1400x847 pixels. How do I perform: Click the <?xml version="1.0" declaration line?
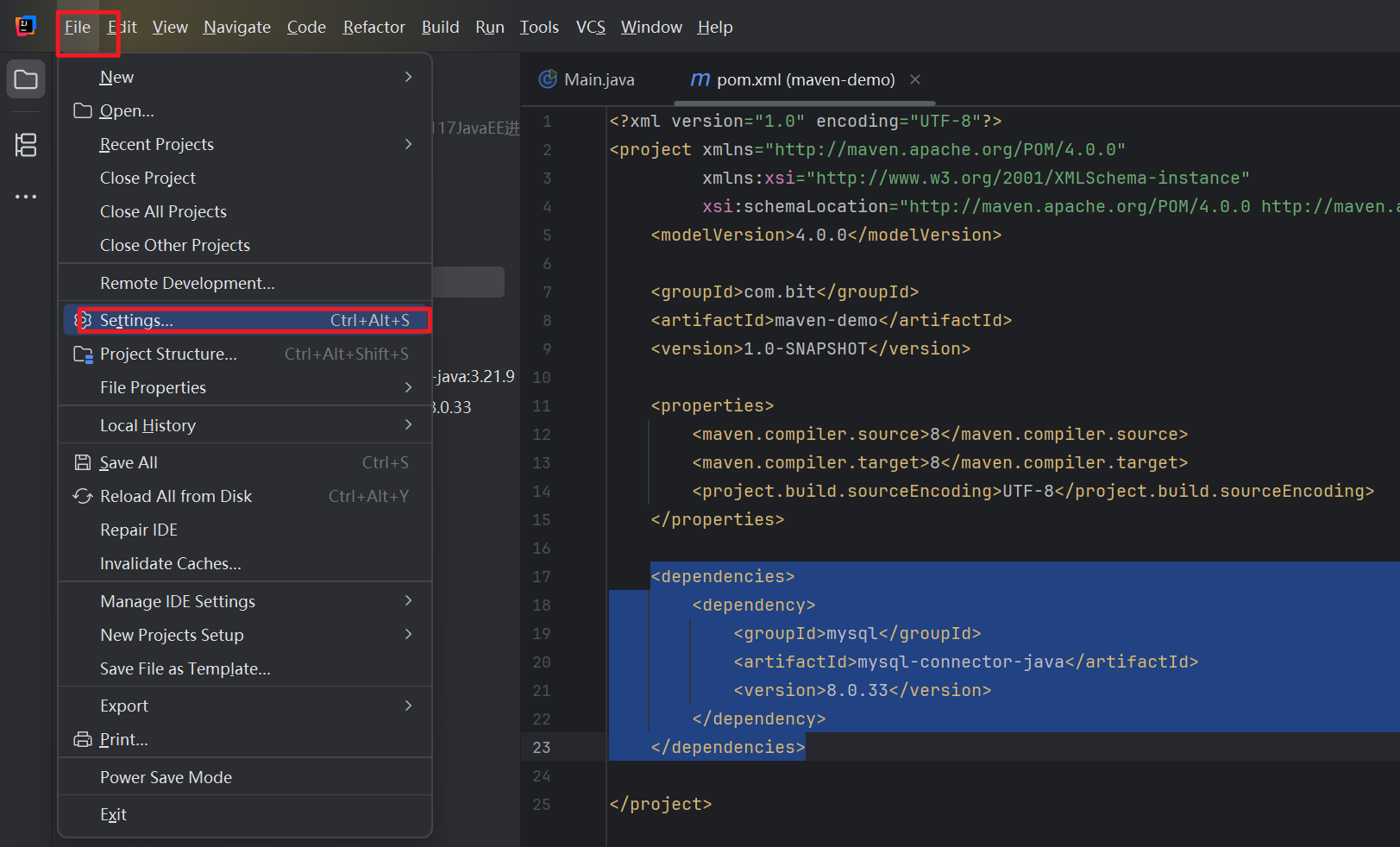coord(806,121)
